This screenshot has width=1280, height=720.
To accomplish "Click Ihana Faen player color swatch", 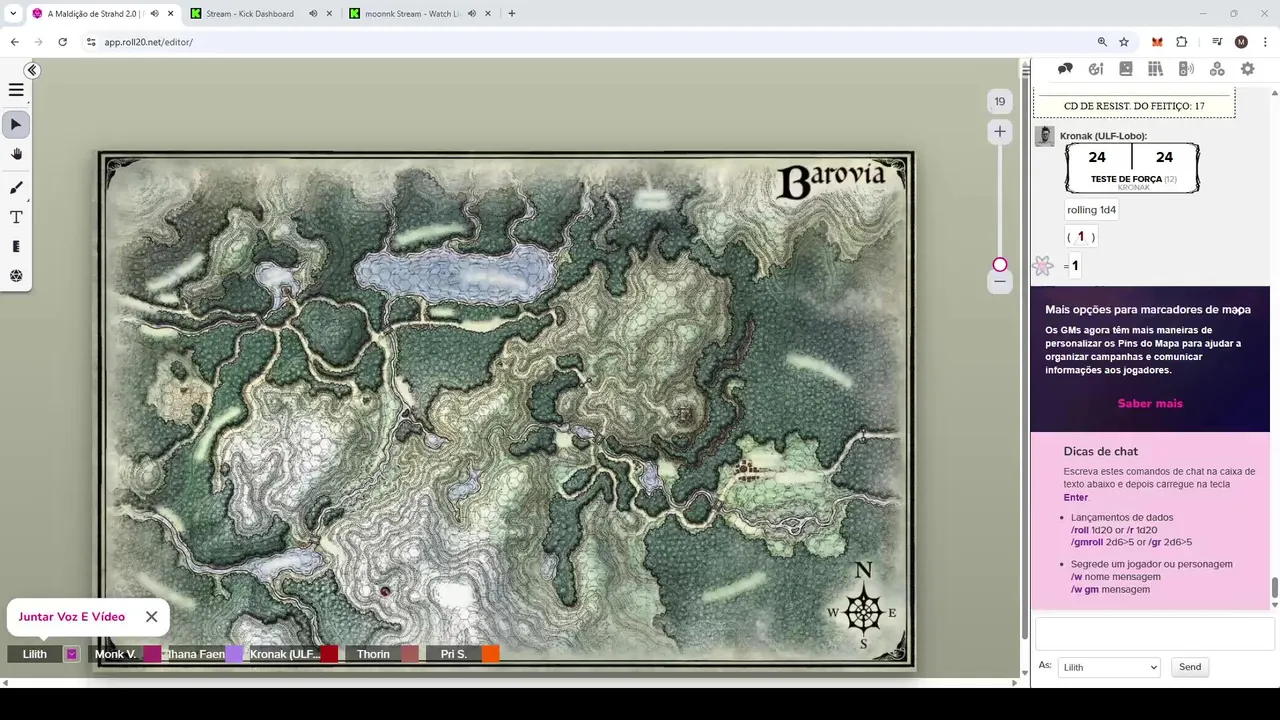I will [x=234, y=654].
